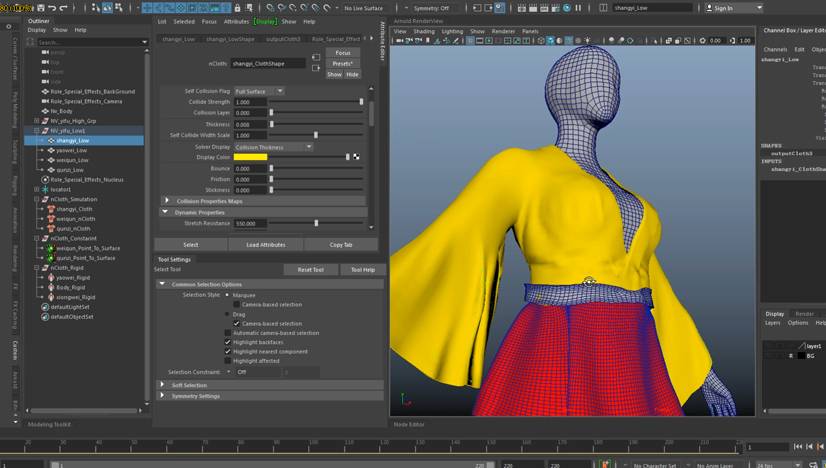Open the Lighting menu in viewport
Image resolution: width=826 pixels, height=468 pixels.
click(x=452, y=31)
